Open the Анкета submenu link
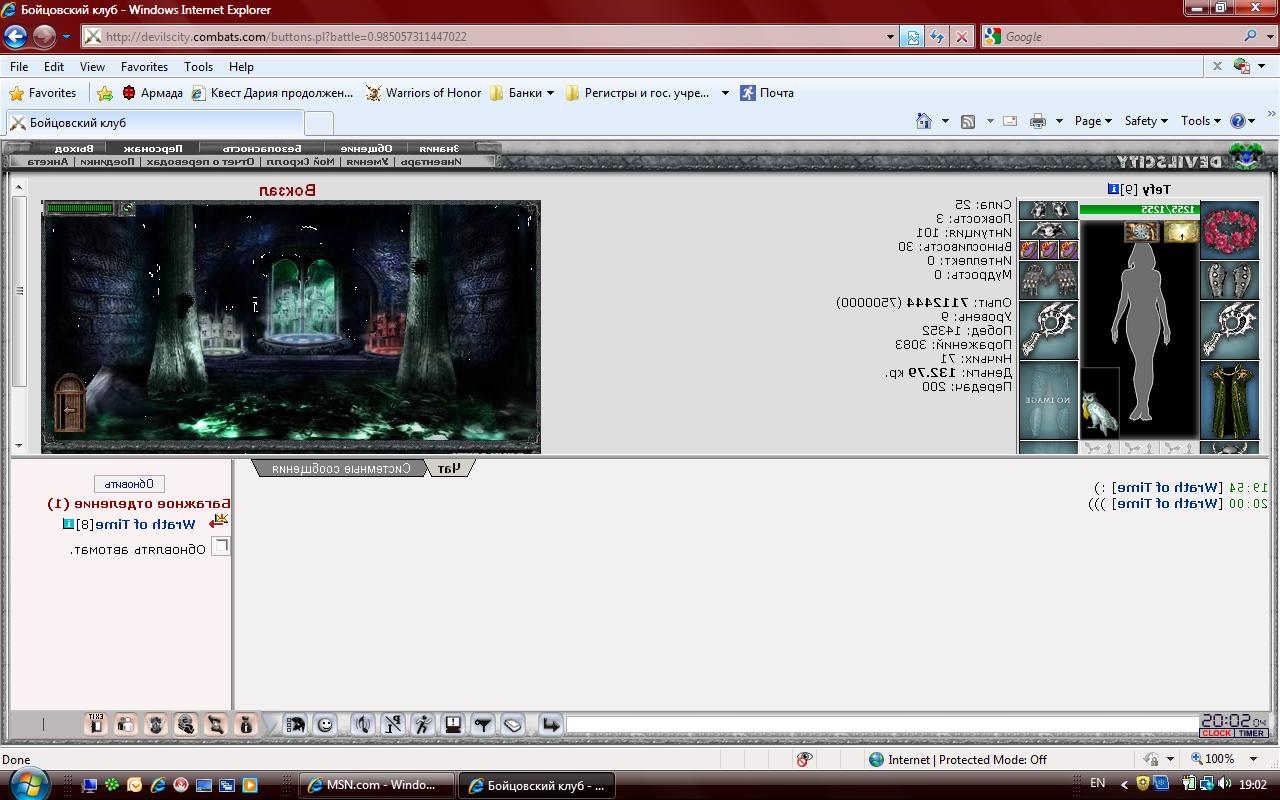 (x=48, y=161)
